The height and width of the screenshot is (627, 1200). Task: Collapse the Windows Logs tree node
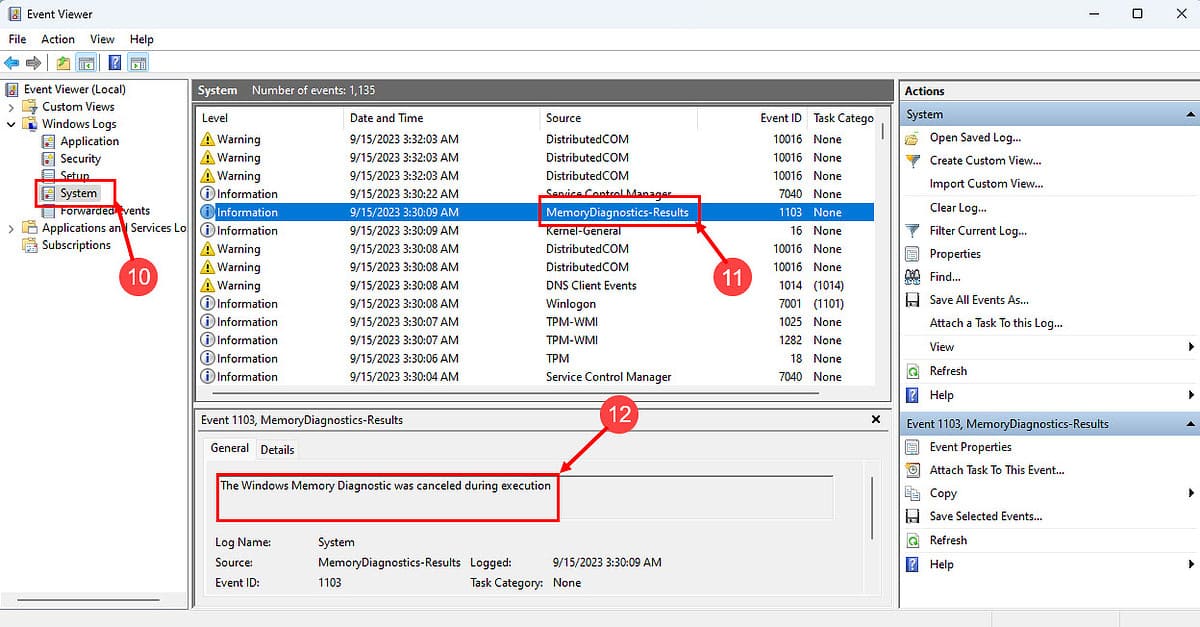[x=10, y=123]
